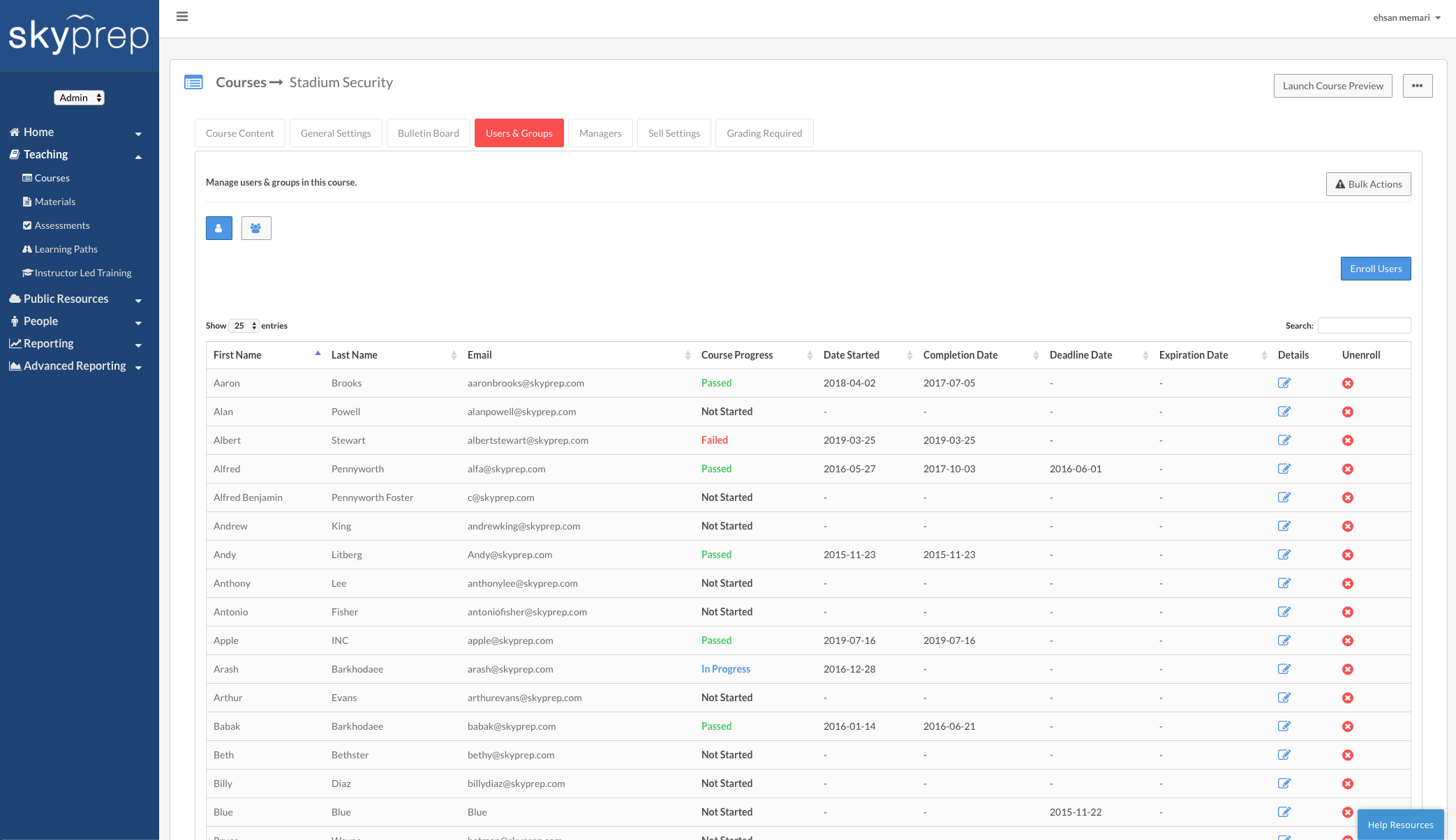Open details edit icon for Aaron Brooks
The image size is (1456, 840).
pyautogui.click(x=1284, y=383)
